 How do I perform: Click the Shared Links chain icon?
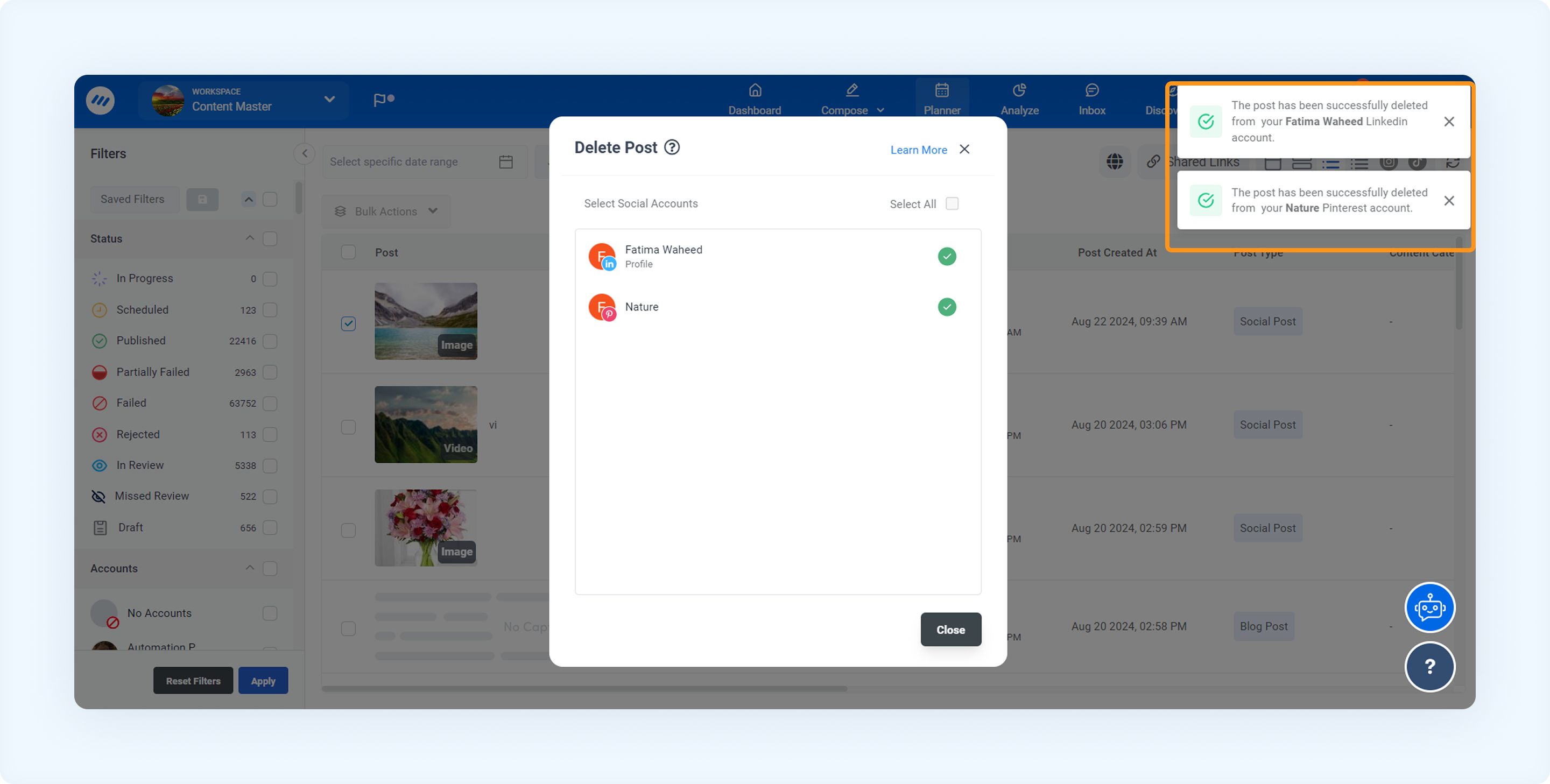coord(1153,162)
